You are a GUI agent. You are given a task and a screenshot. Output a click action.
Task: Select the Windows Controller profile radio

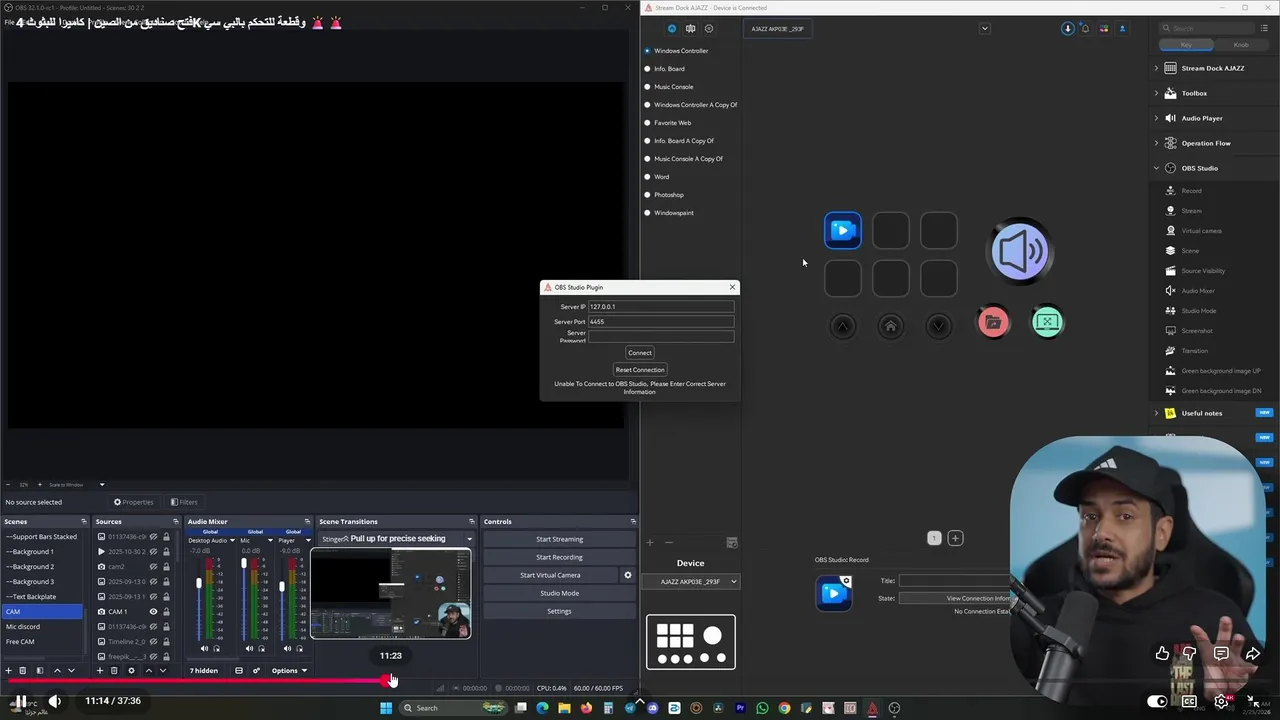(x=647, y=51)
